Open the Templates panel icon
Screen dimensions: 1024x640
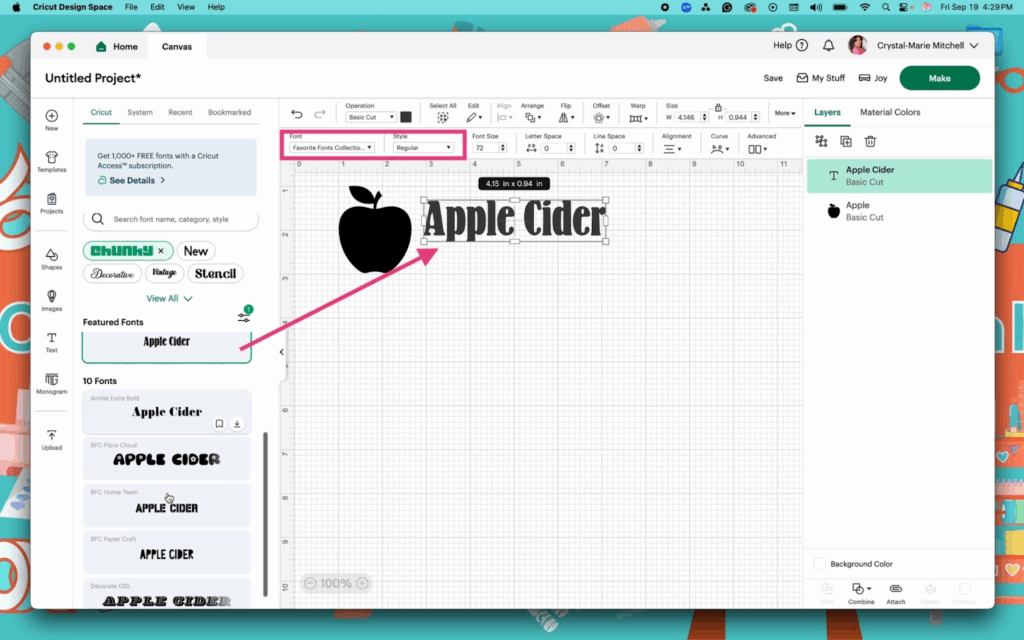[x=51, y=160]
